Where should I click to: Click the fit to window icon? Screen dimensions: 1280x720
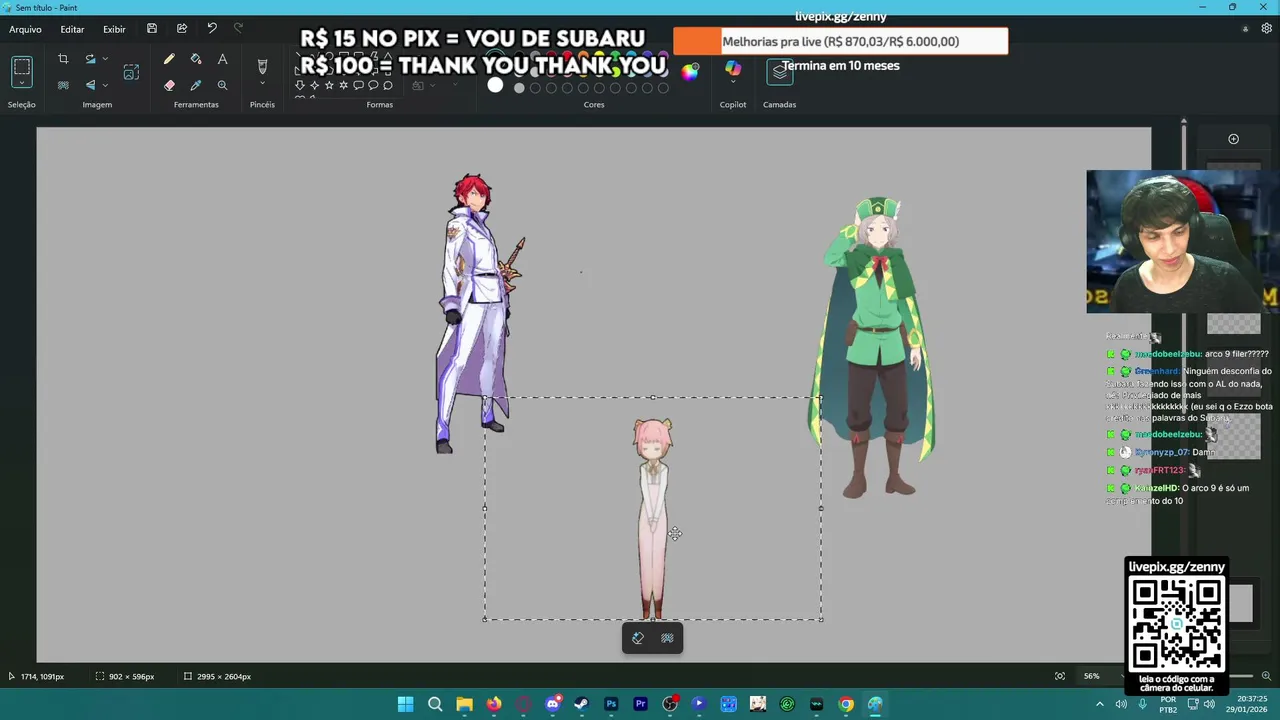[x=1060, y=676]
